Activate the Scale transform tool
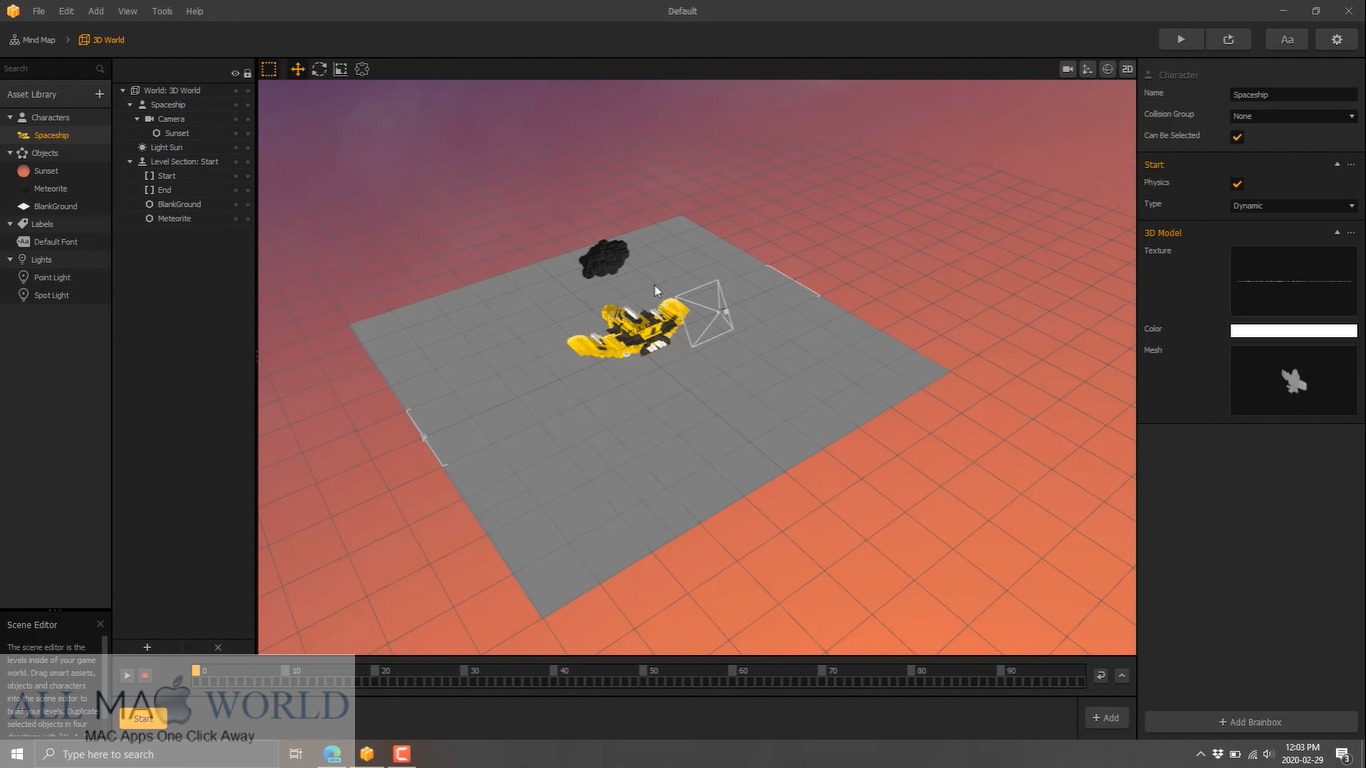This screenshot has width=1366, height=768. click(340, 69)
